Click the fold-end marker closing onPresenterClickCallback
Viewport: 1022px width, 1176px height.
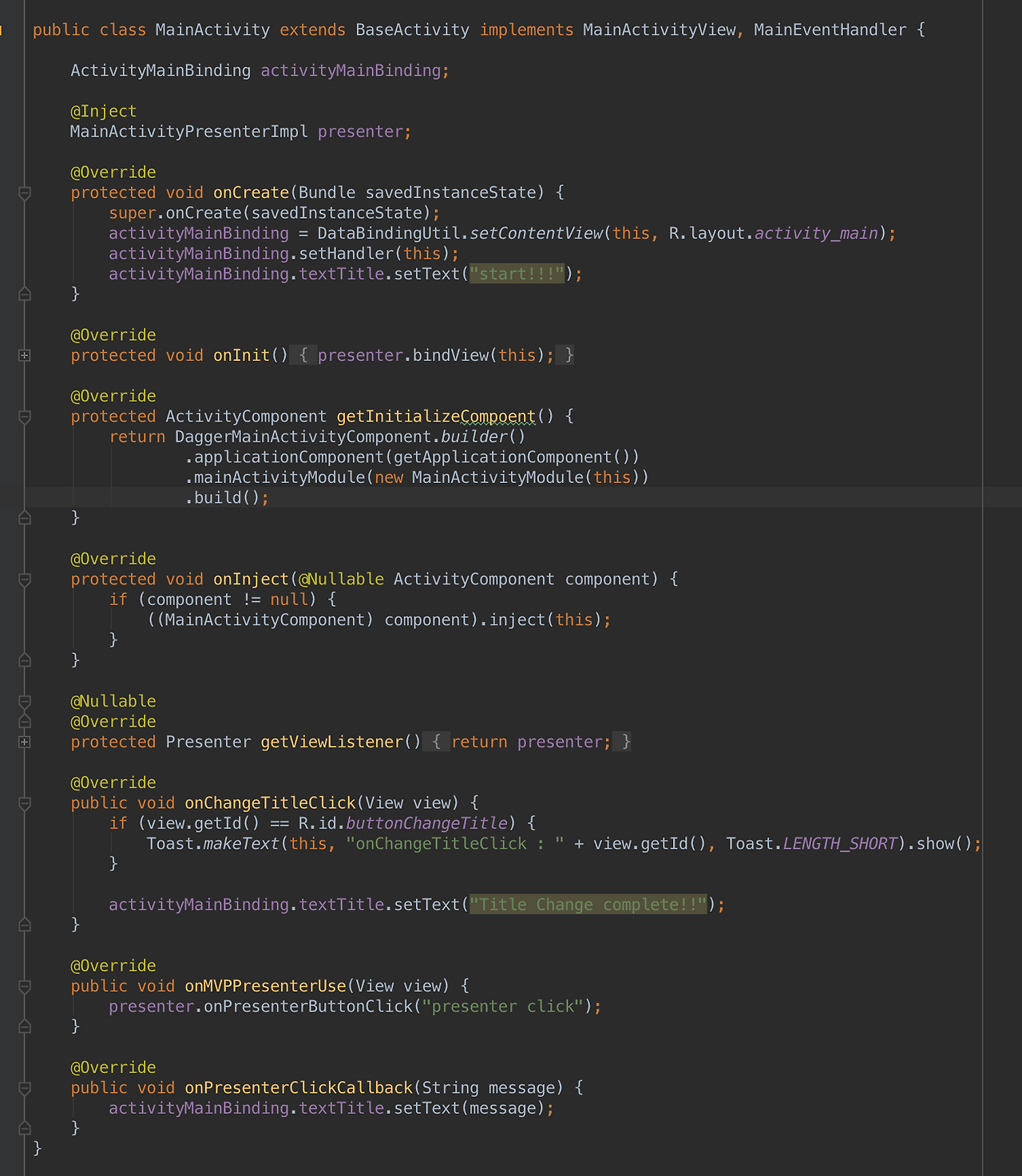point(25,1128)
